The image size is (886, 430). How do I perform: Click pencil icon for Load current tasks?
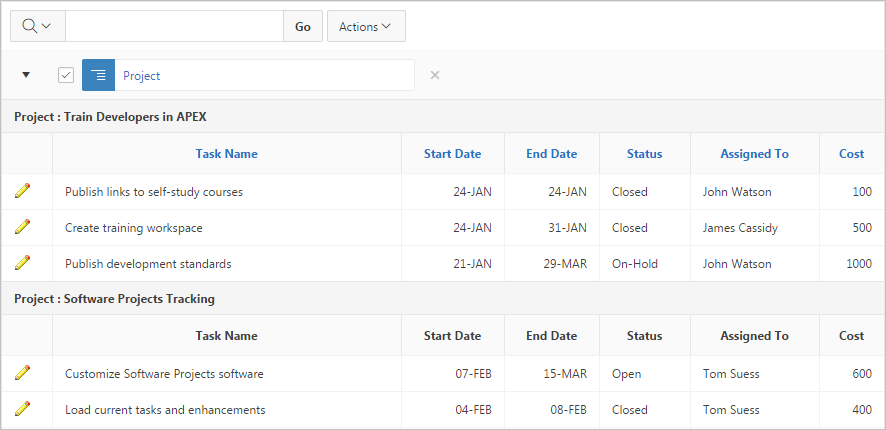coord(23,409)
